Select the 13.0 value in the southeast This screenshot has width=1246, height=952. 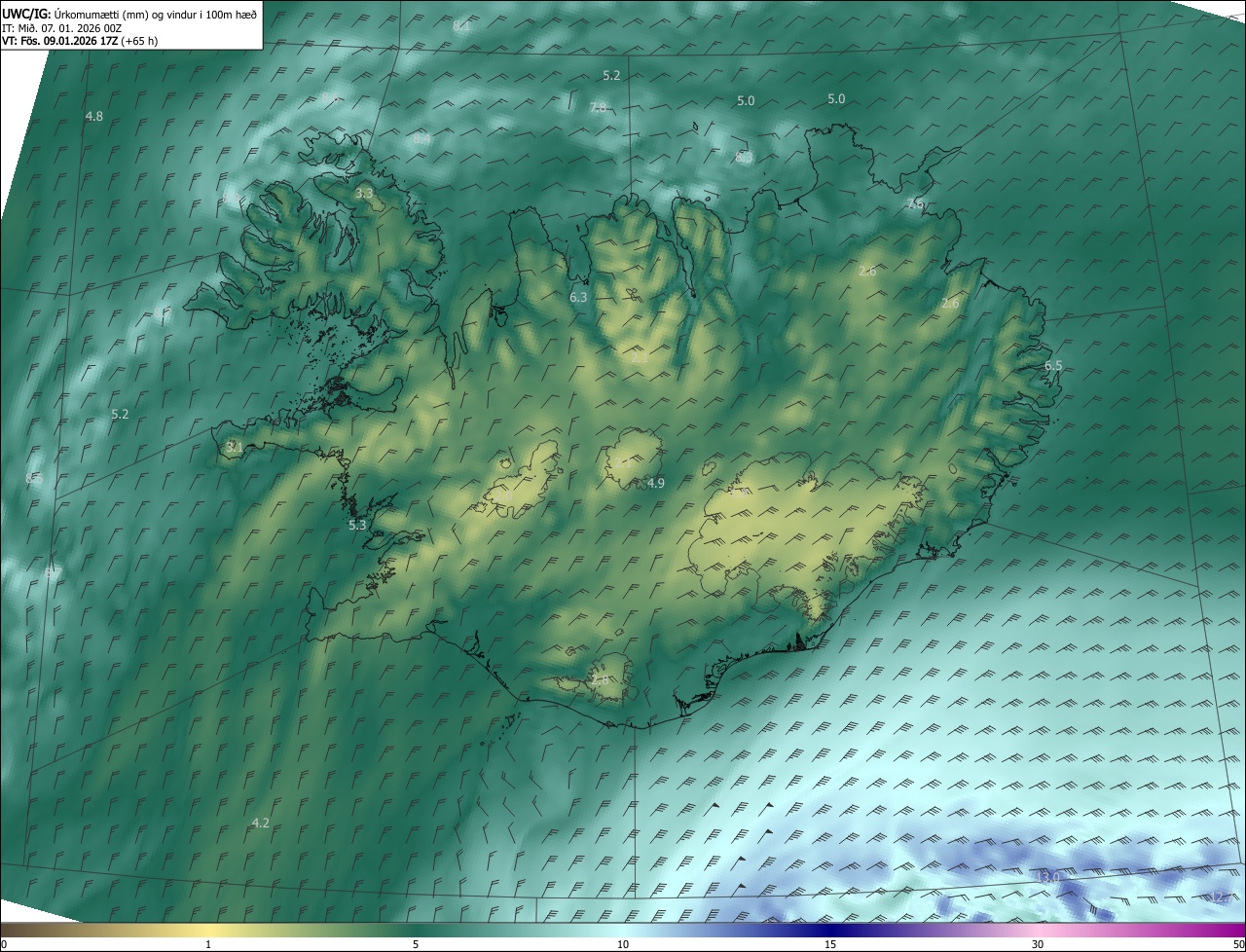click(x=1046, y=877)
